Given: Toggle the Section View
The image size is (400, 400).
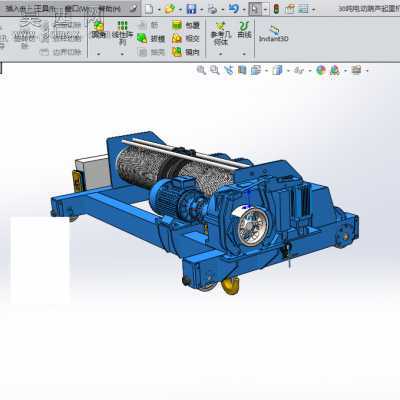Looking at the screenshot, I should (242, 70).
